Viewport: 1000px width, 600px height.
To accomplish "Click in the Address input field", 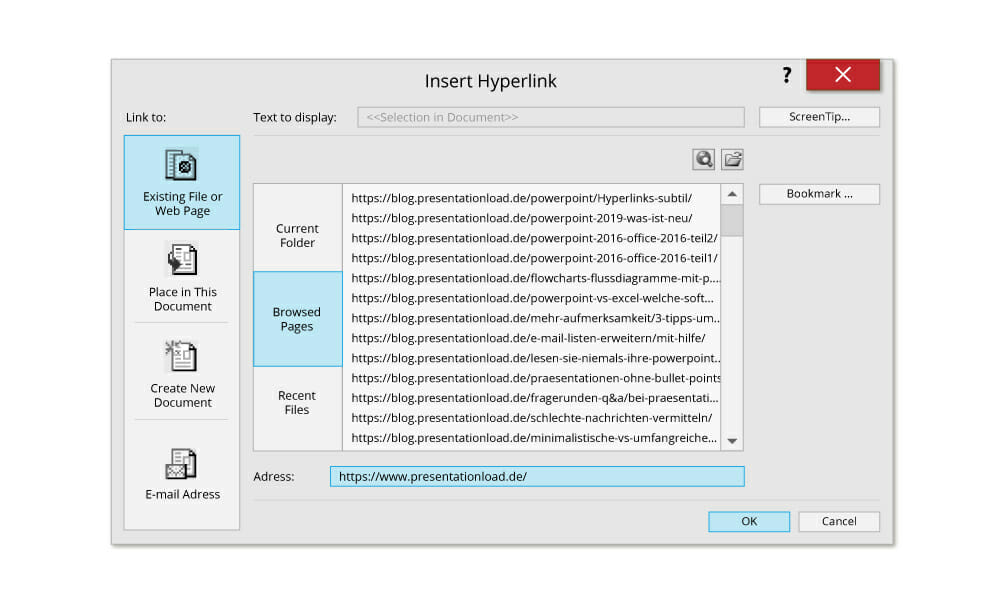I will [536, 477].
